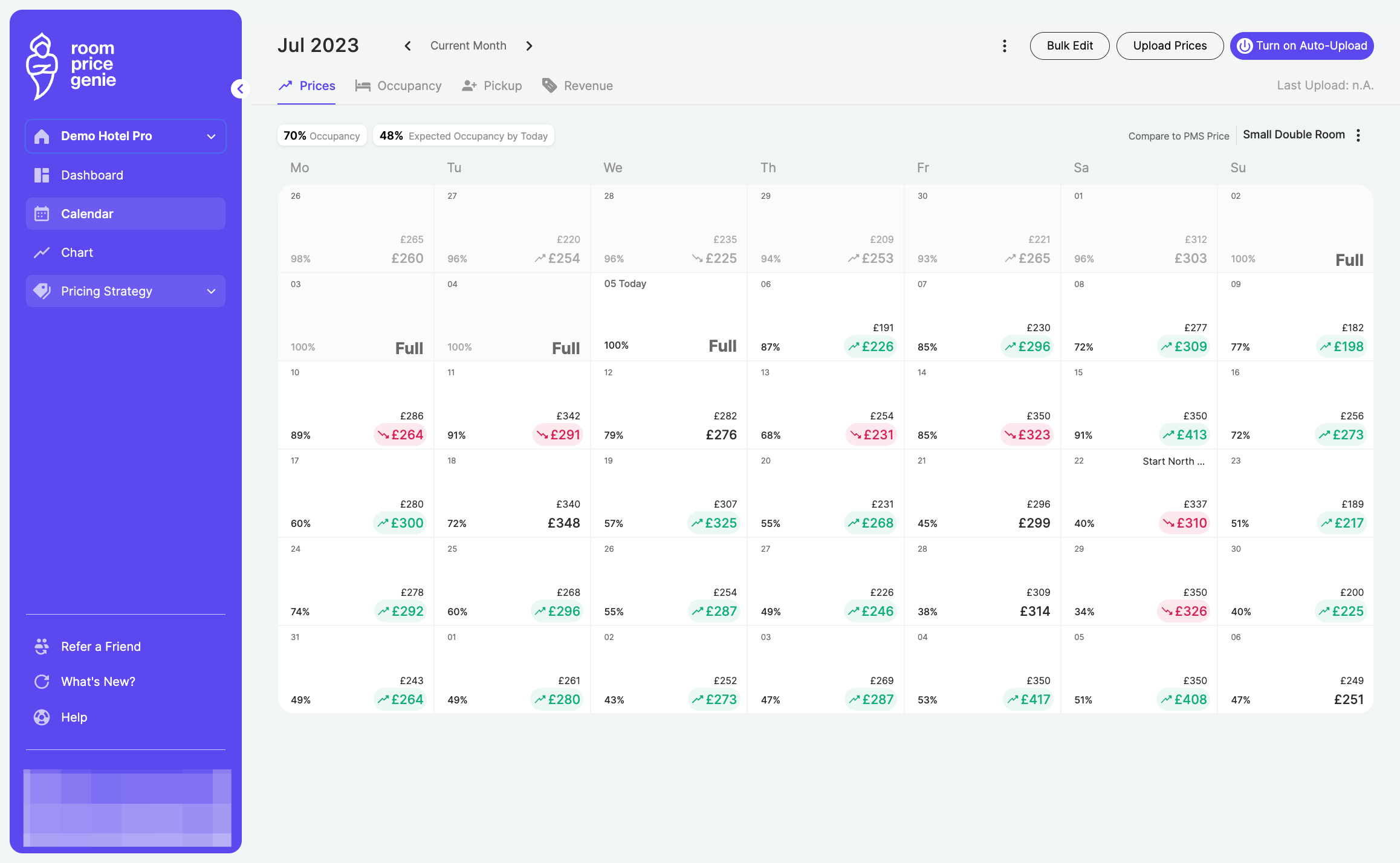Switch to the Prices tab
This screenshot has width=1400, height=863.
(306, 86)
